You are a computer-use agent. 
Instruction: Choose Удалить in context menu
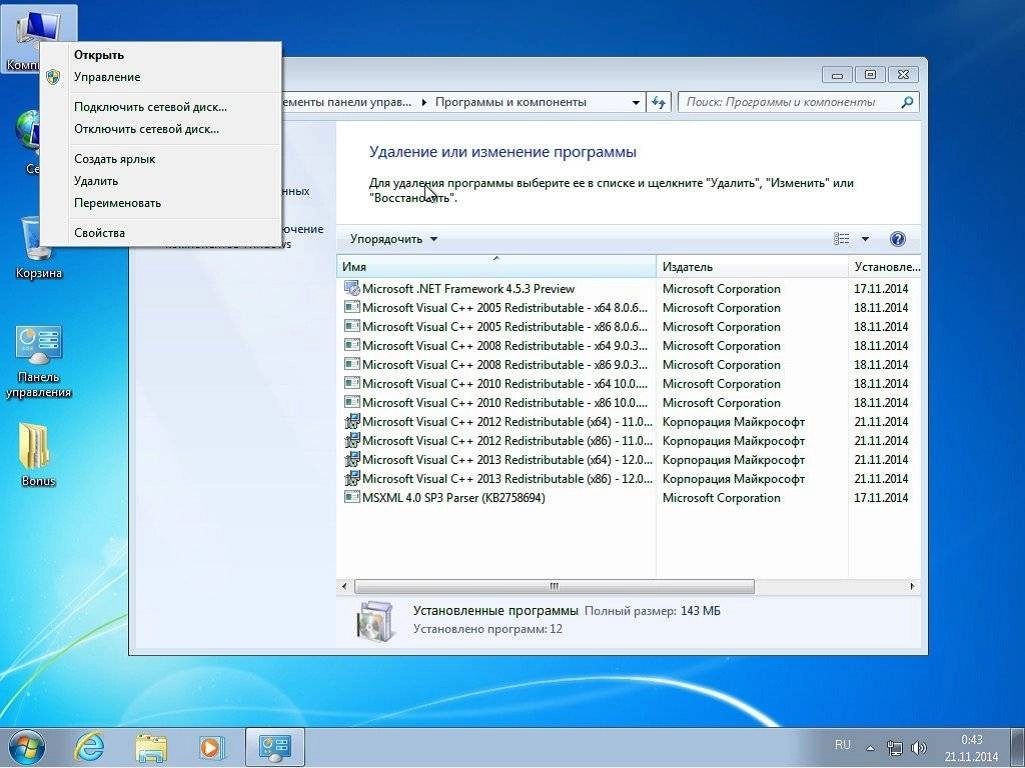161,181
